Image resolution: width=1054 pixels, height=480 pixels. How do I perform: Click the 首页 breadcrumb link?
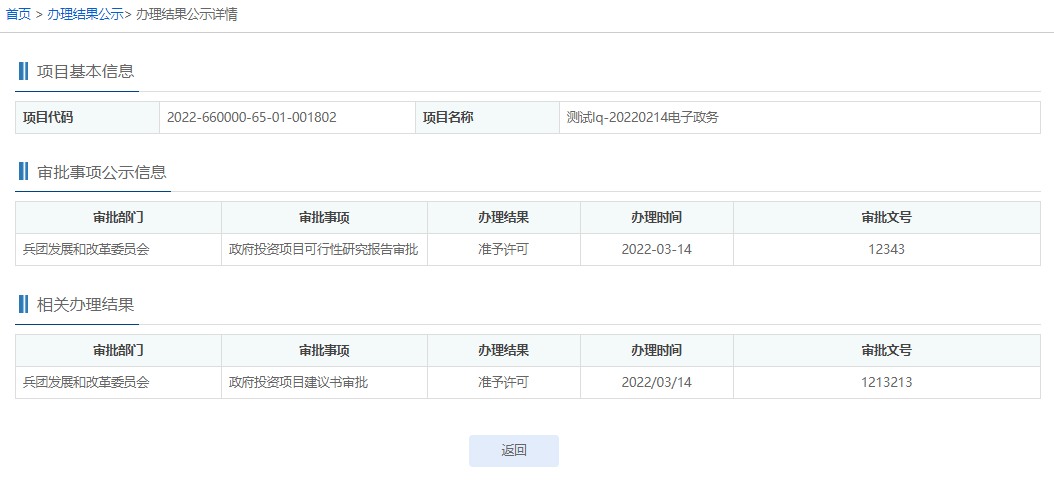click(x=18, y=15)
